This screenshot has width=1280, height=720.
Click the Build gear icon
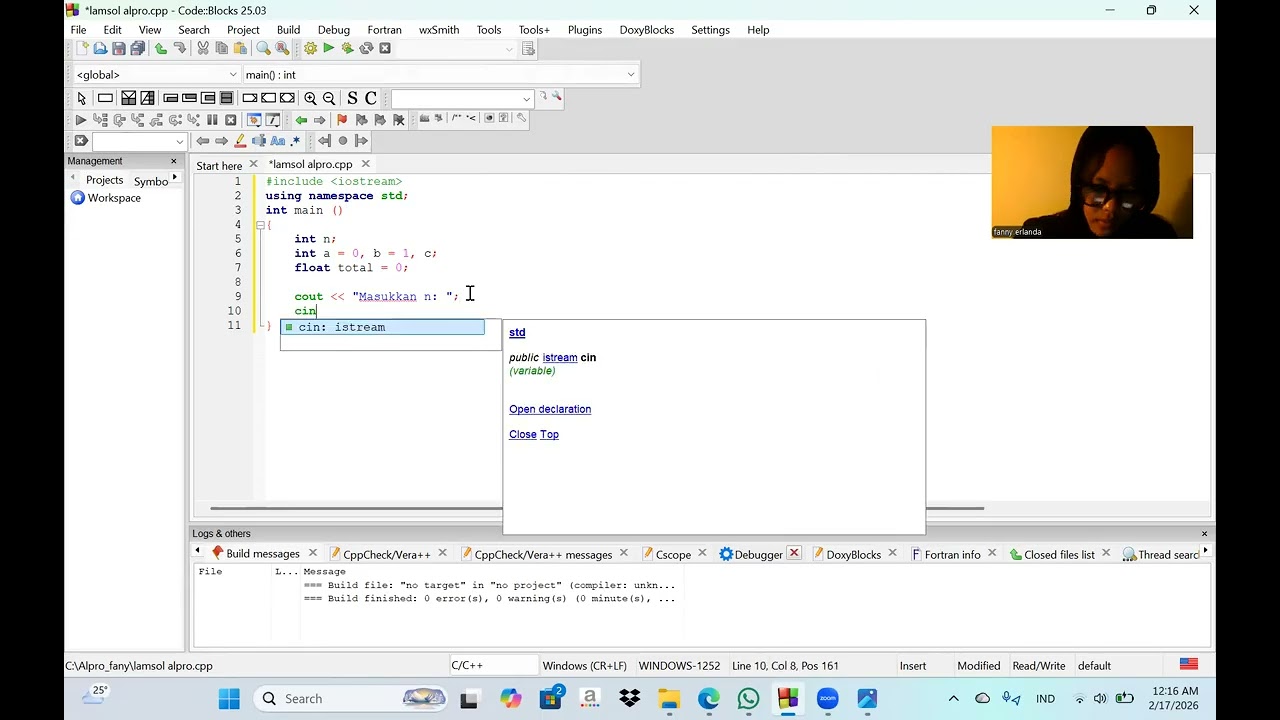pos(310,48)
